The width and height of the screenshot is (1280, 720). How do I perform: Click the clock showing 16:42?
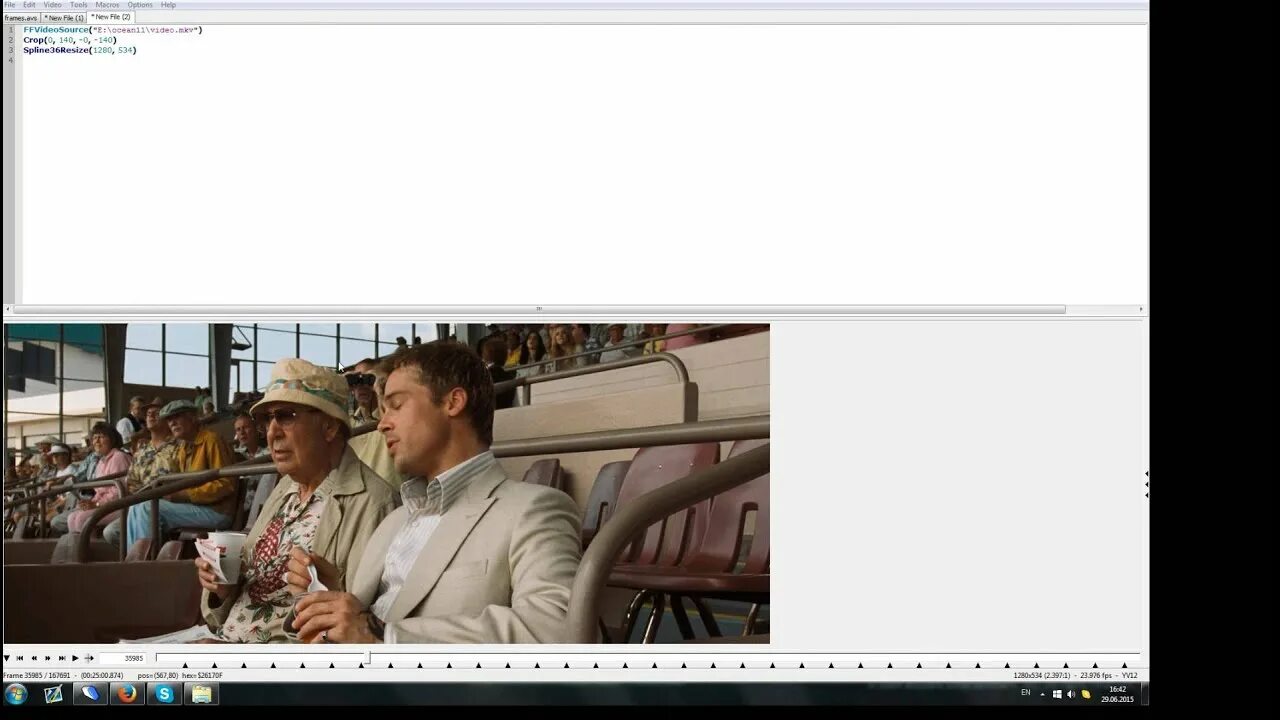pos(1118,689)
